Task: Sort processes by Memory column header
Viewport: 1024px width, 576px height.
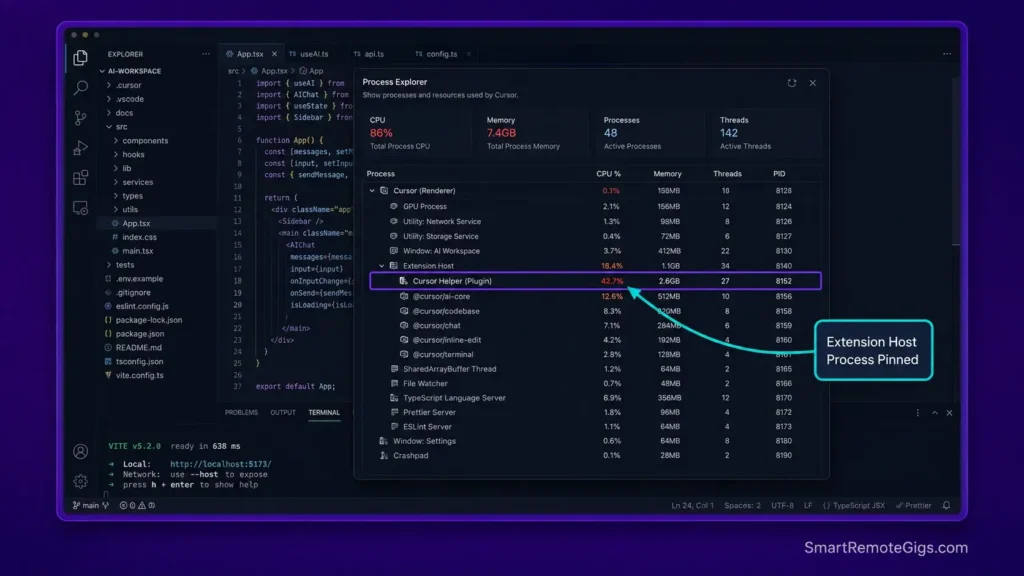Action: coord(667,174)
